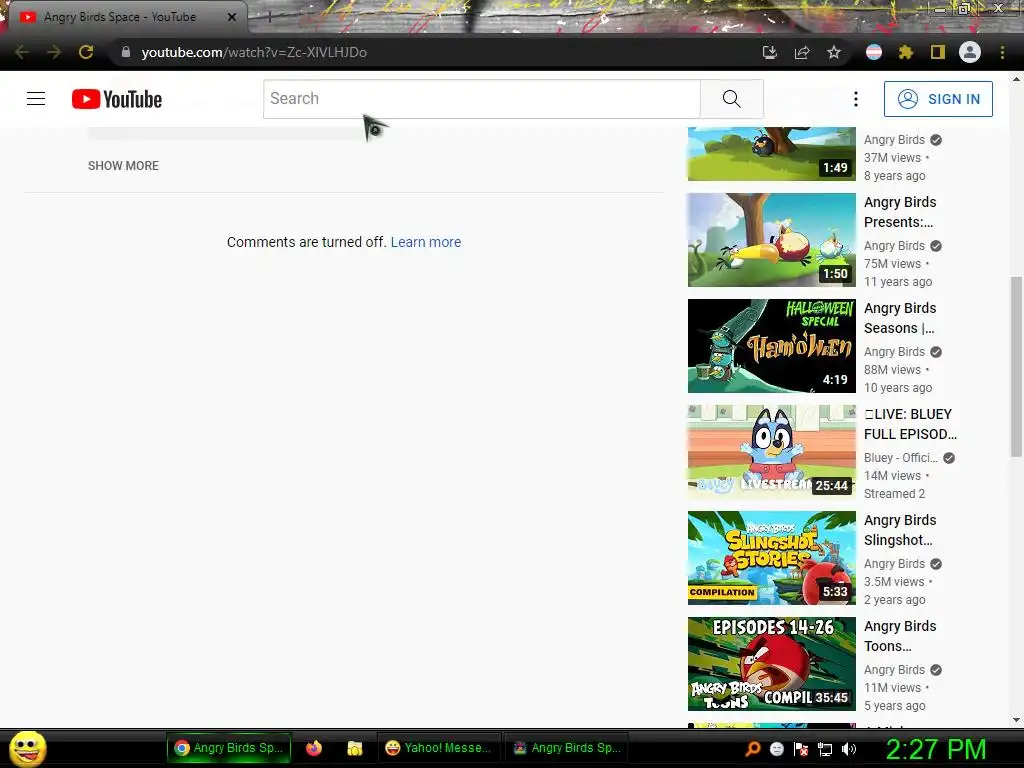
Task: Open Angry Birds Toons Episodes 14-26 thumbnail
Action: pyautogui.click(x=771, y=664)
